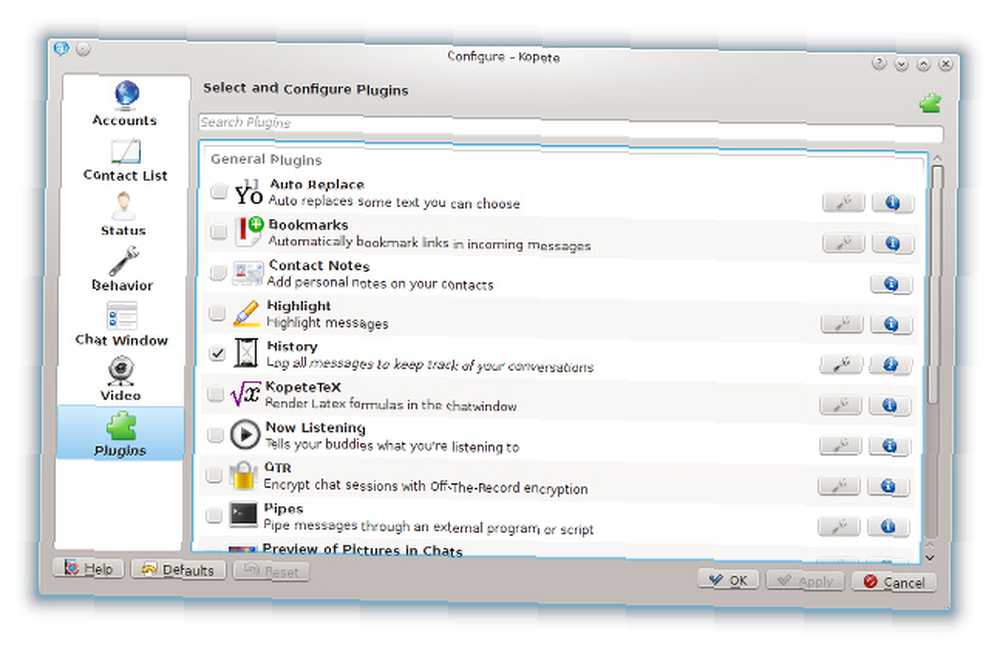View Pipes plugin information
Viewport: 1000px width, 650px height.
(x=887, y=526)
